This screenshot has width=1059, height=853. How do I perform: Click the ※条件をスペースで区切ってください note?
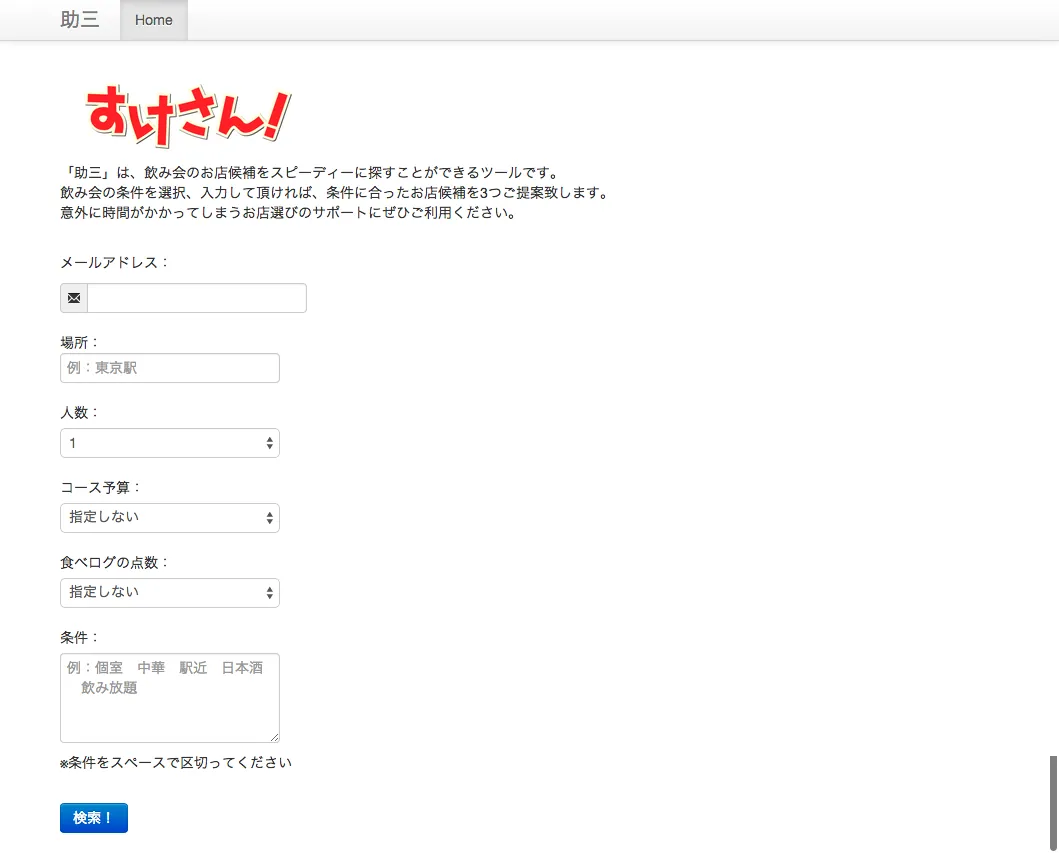(x=176, y=762)
